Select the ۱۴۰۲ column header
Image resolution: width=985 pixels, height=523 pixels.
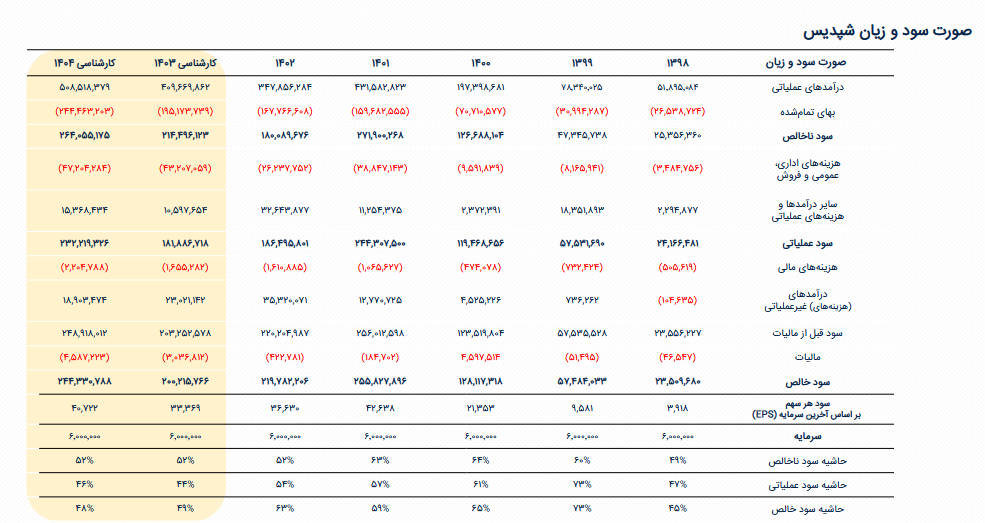click(x=285, y=63)
